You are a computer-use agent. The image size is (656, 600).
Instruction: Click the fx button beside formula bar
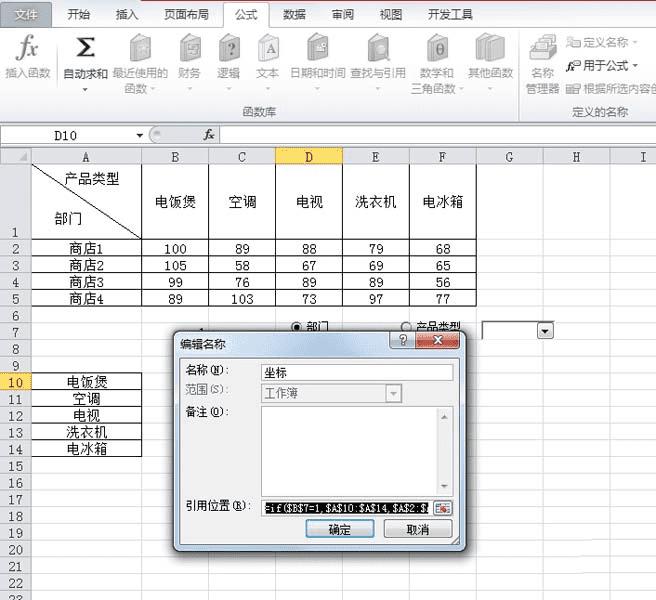pyautogui.click(x=209, y=135)
